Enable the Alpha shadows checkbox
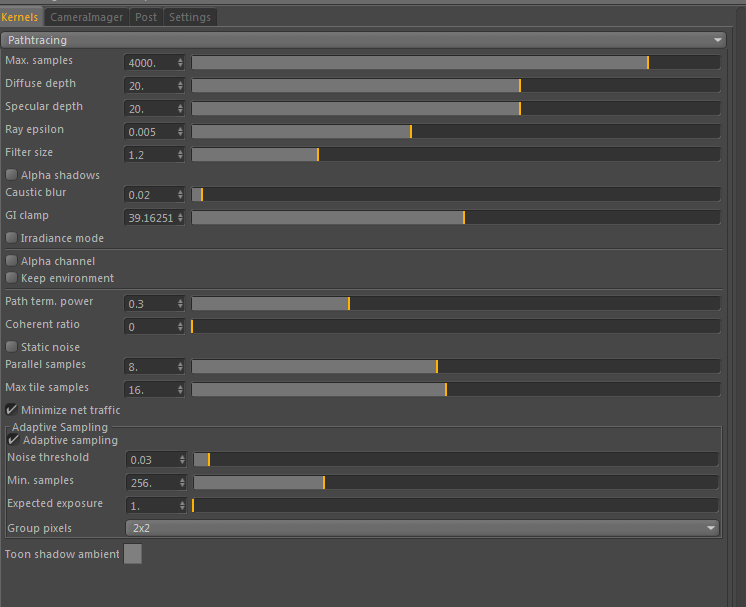Viewport: 746px width, 607px height. (x=11, y=175)
